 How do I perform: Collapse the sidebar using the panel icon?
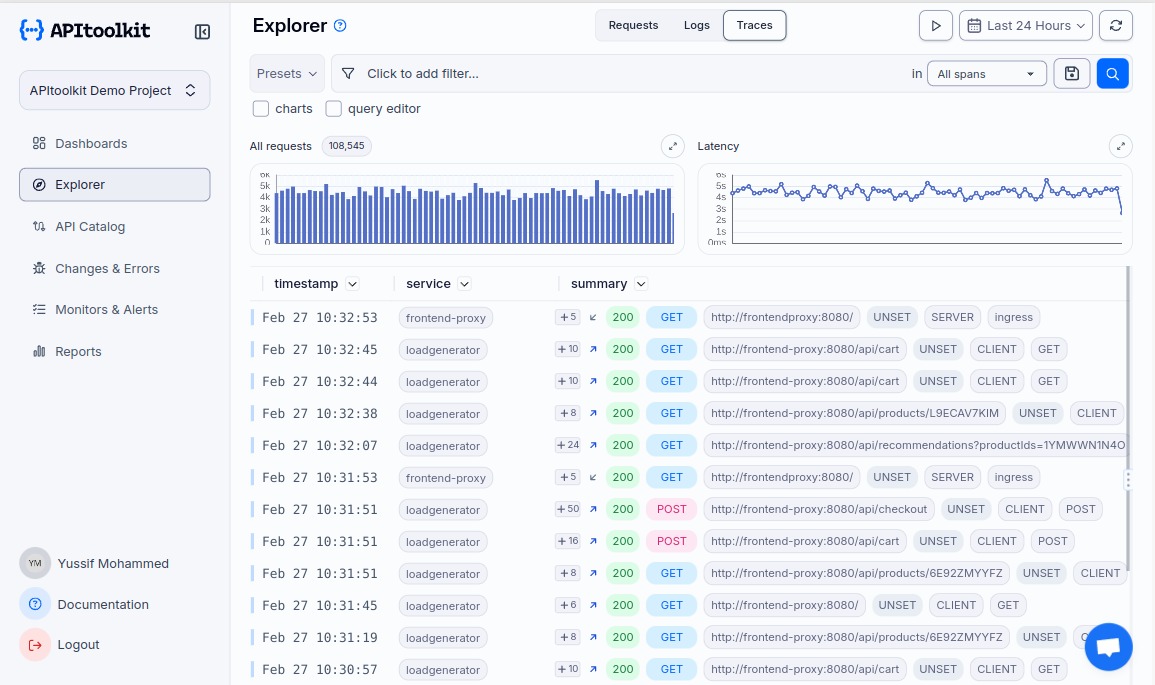coord(202,32)
